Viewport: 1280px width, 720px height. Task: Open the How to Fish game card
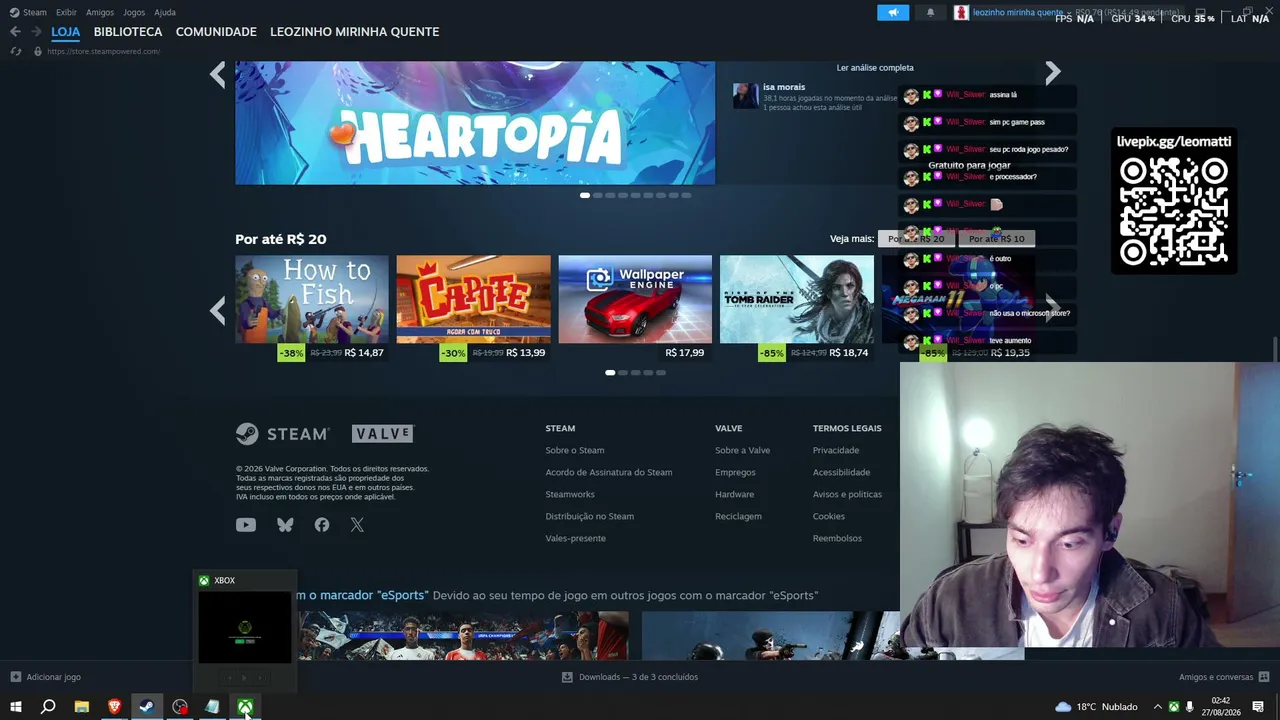(312, 308)
